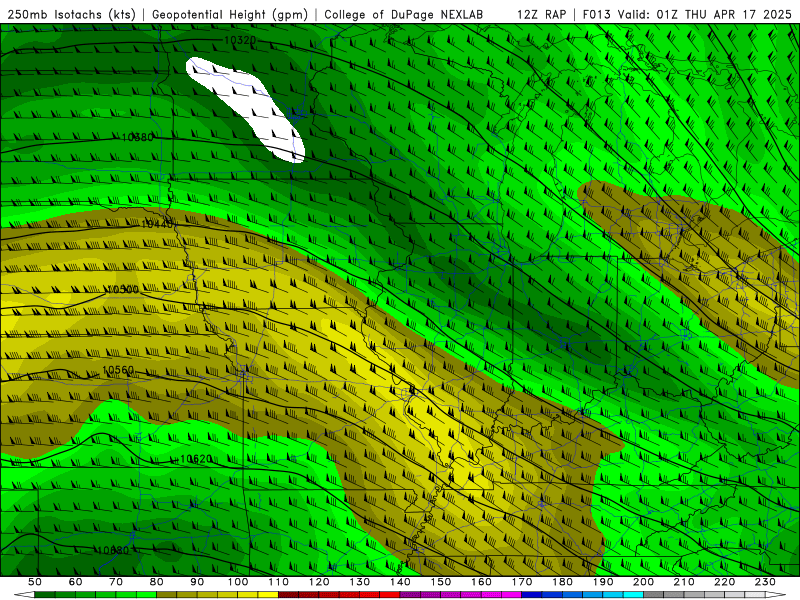800x600 pixels.
Task: Click the dark red swatch under the 110 label
Action: pos(288,594)
